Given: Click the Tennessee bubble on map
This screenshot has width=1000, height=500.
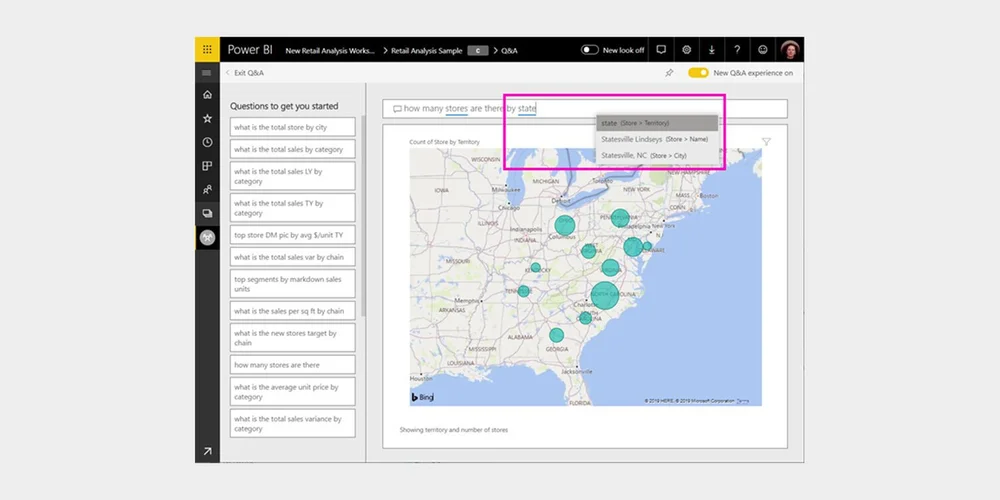Looking at the screenshot, I should point(524,291).
